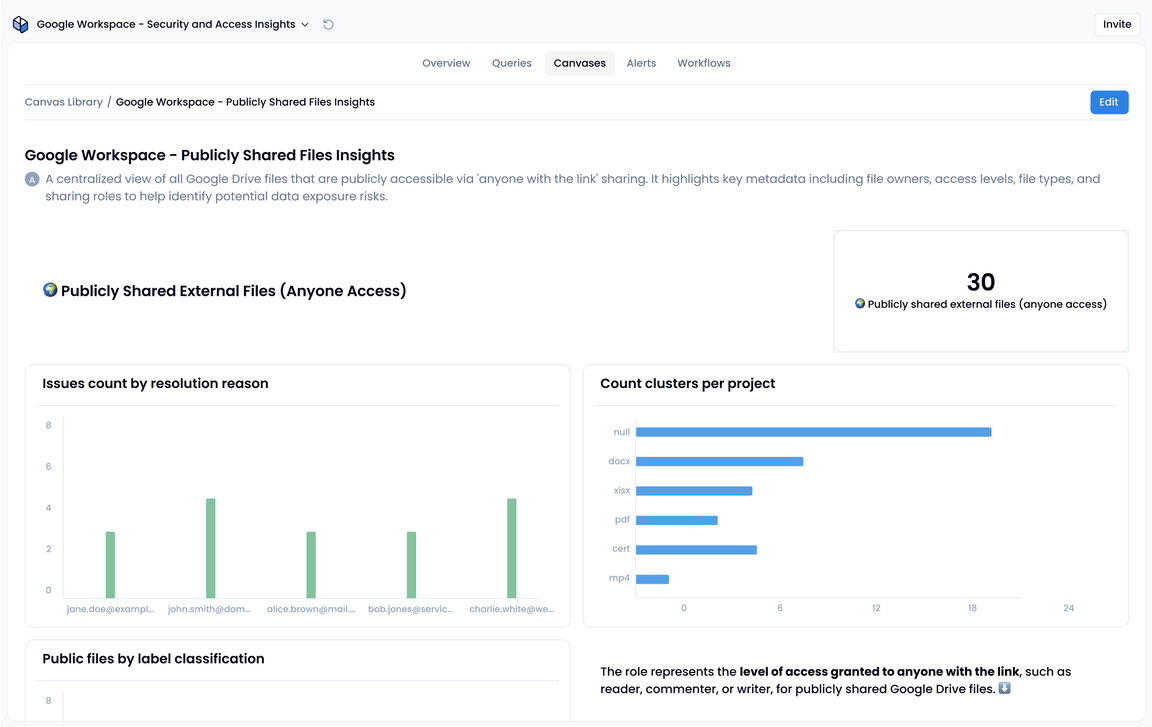
Task: Open the Alerts tab
Action: (641, 63)
